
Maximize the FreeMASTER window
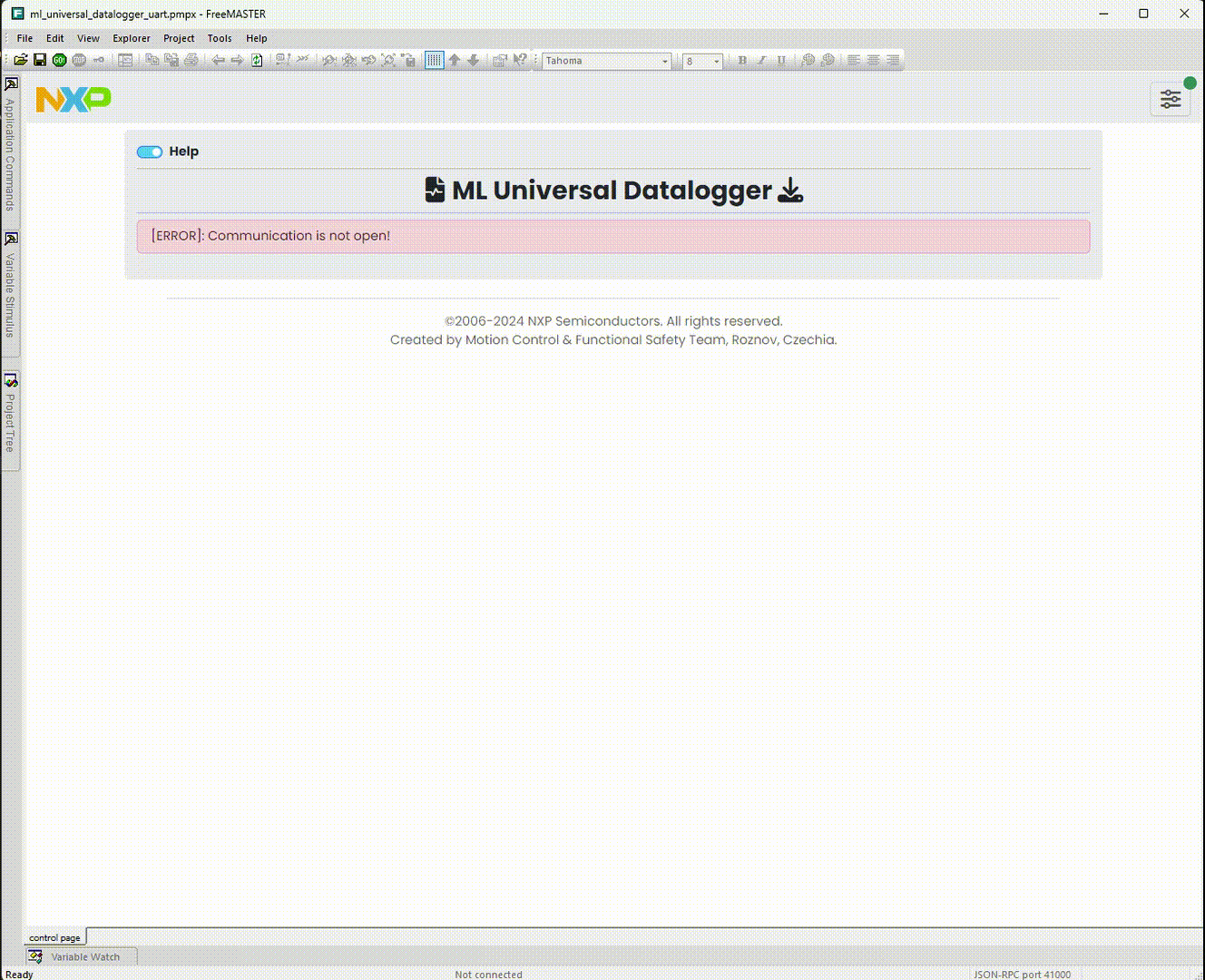[1143, 14]
